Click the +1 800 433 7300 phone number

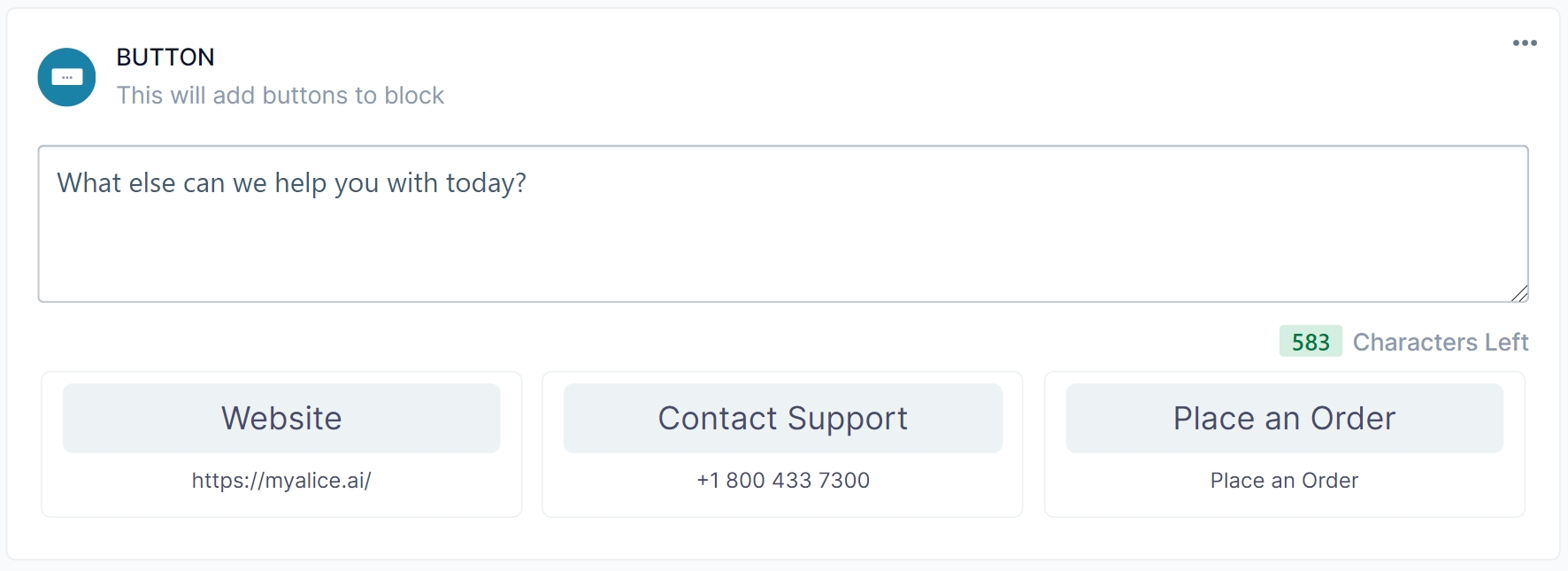coord(782,481)
